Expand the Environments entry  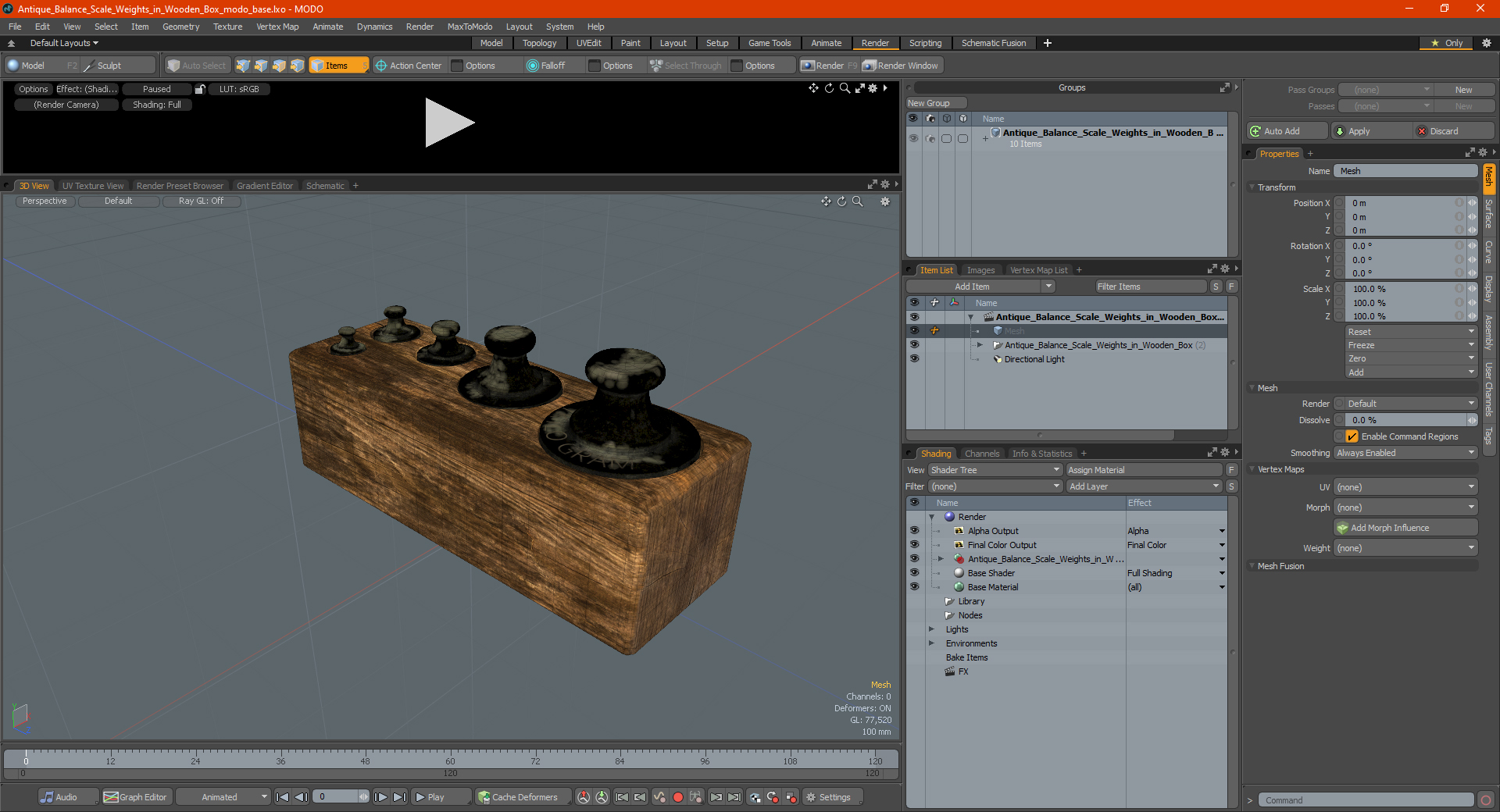(931, 643)
